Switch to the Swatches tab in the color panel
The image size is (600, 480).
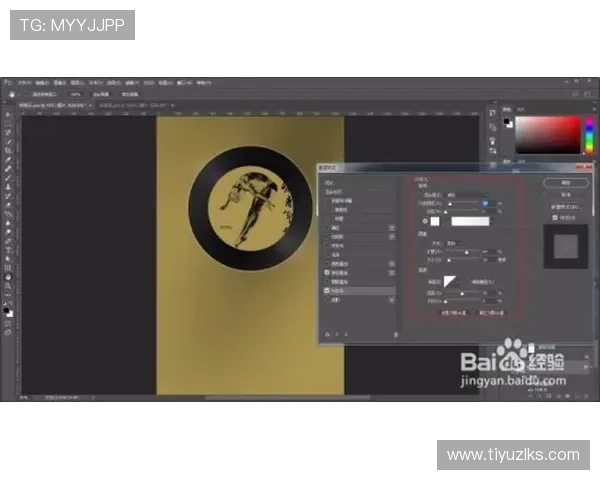pos(520,109)
